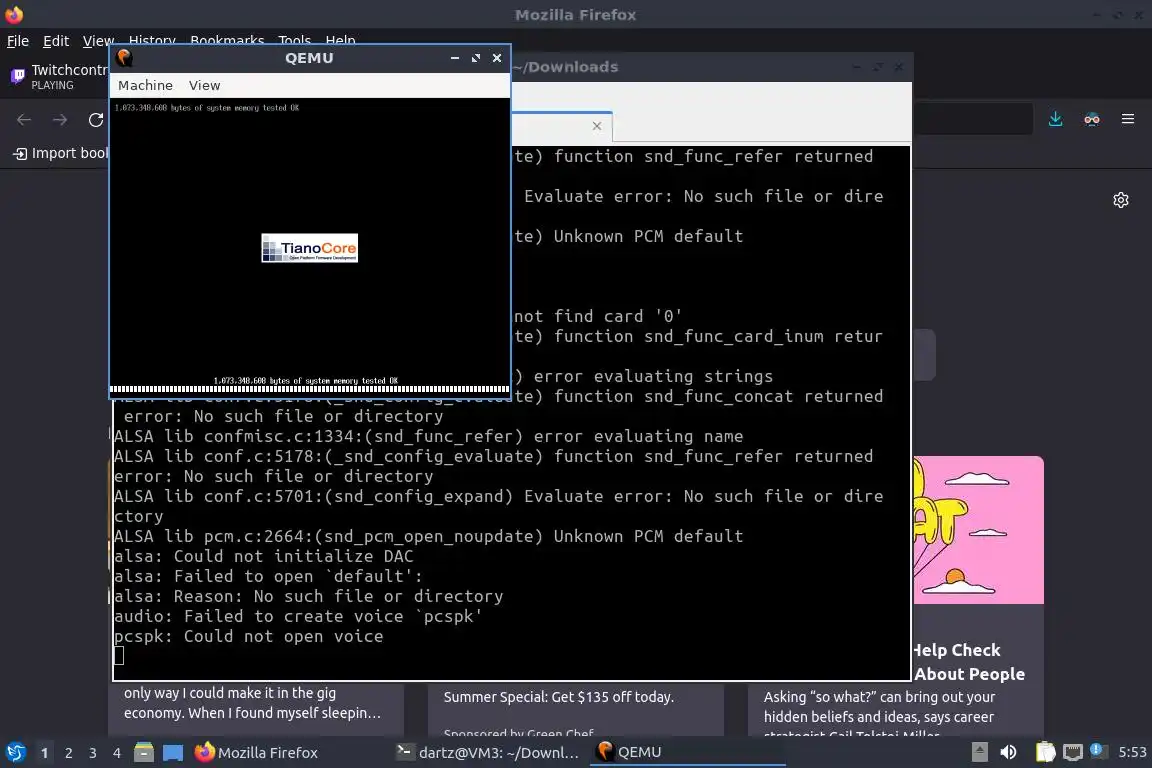Click Import bookmarks button in Firefox

(x=60, y=153)
